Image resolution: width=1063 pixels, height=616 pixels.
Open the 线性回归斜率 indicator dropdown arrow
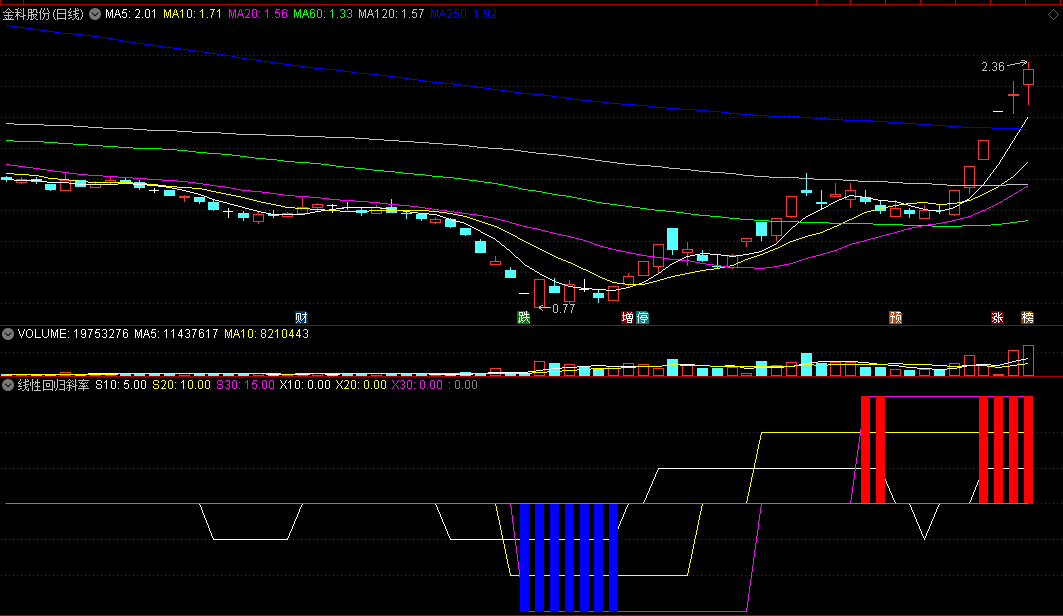click(x=8, y=385)
